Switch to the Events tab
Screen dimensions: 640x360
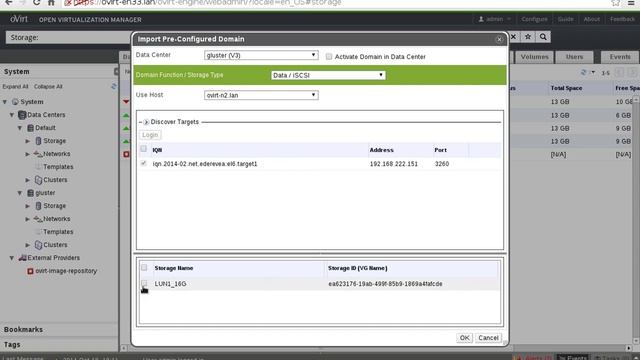pos(620,57)
